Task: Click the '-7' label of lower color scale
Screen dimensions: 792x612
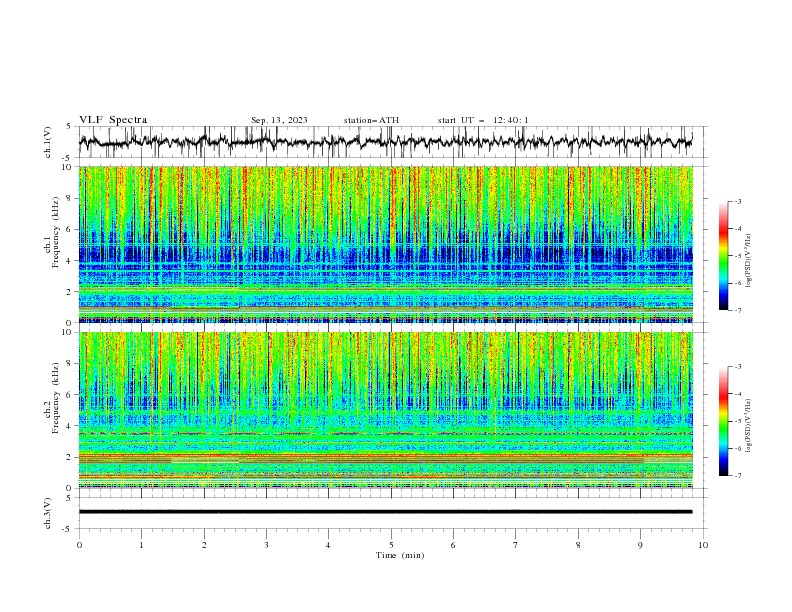Action: pyautogui.click(x=738, y=475)
